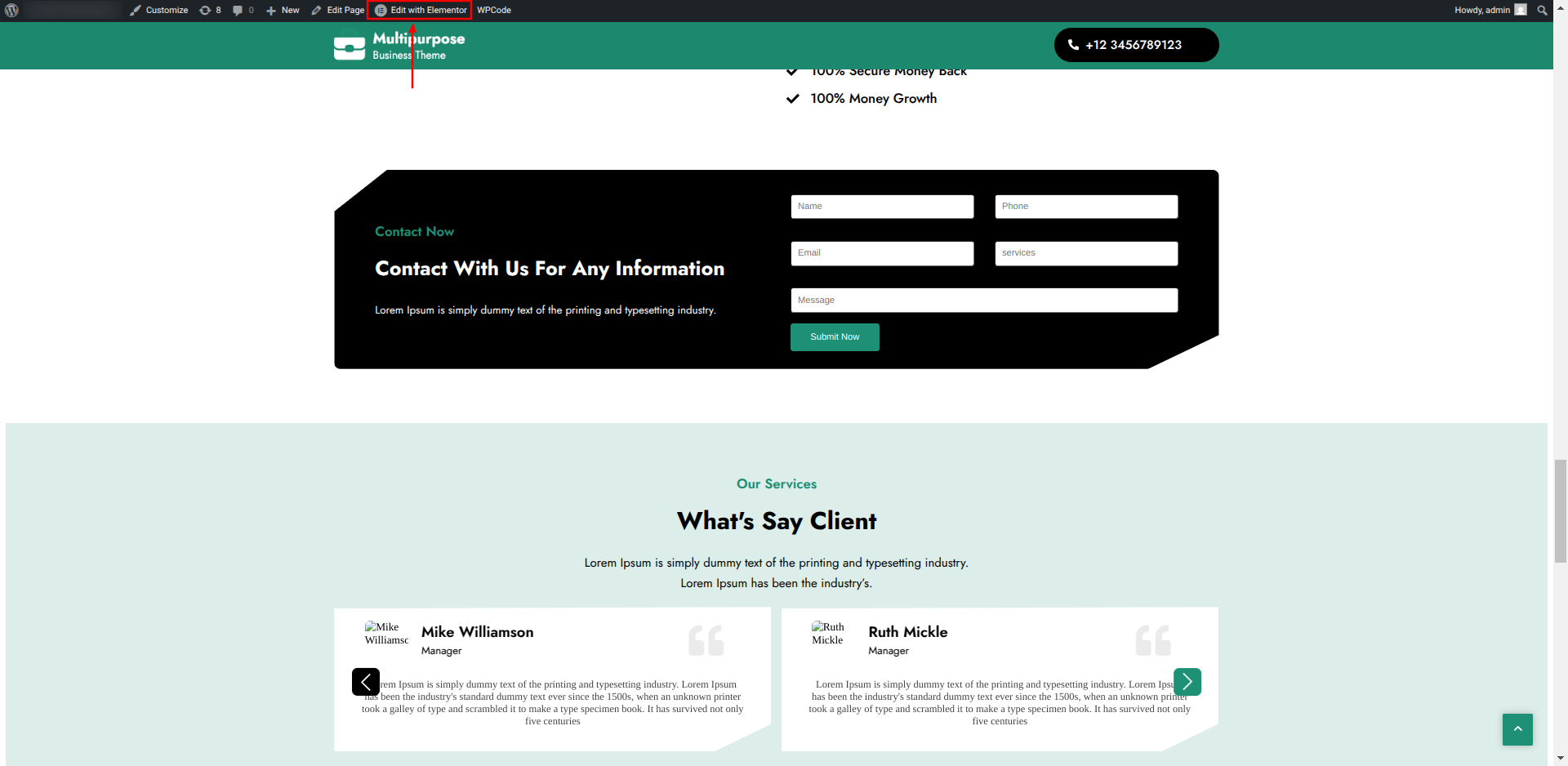Open the admin bar search icon

click(x=1542, y=10)
